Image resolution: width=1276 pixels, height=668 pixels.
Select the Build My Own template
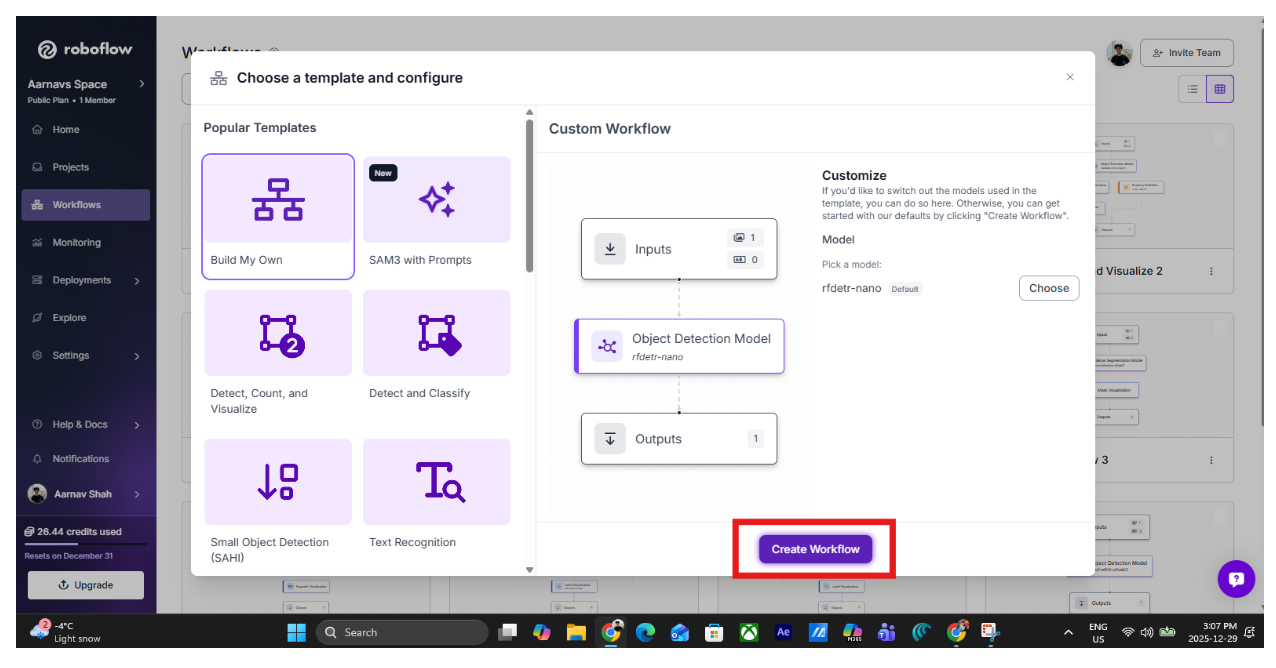tap(278, 216)
